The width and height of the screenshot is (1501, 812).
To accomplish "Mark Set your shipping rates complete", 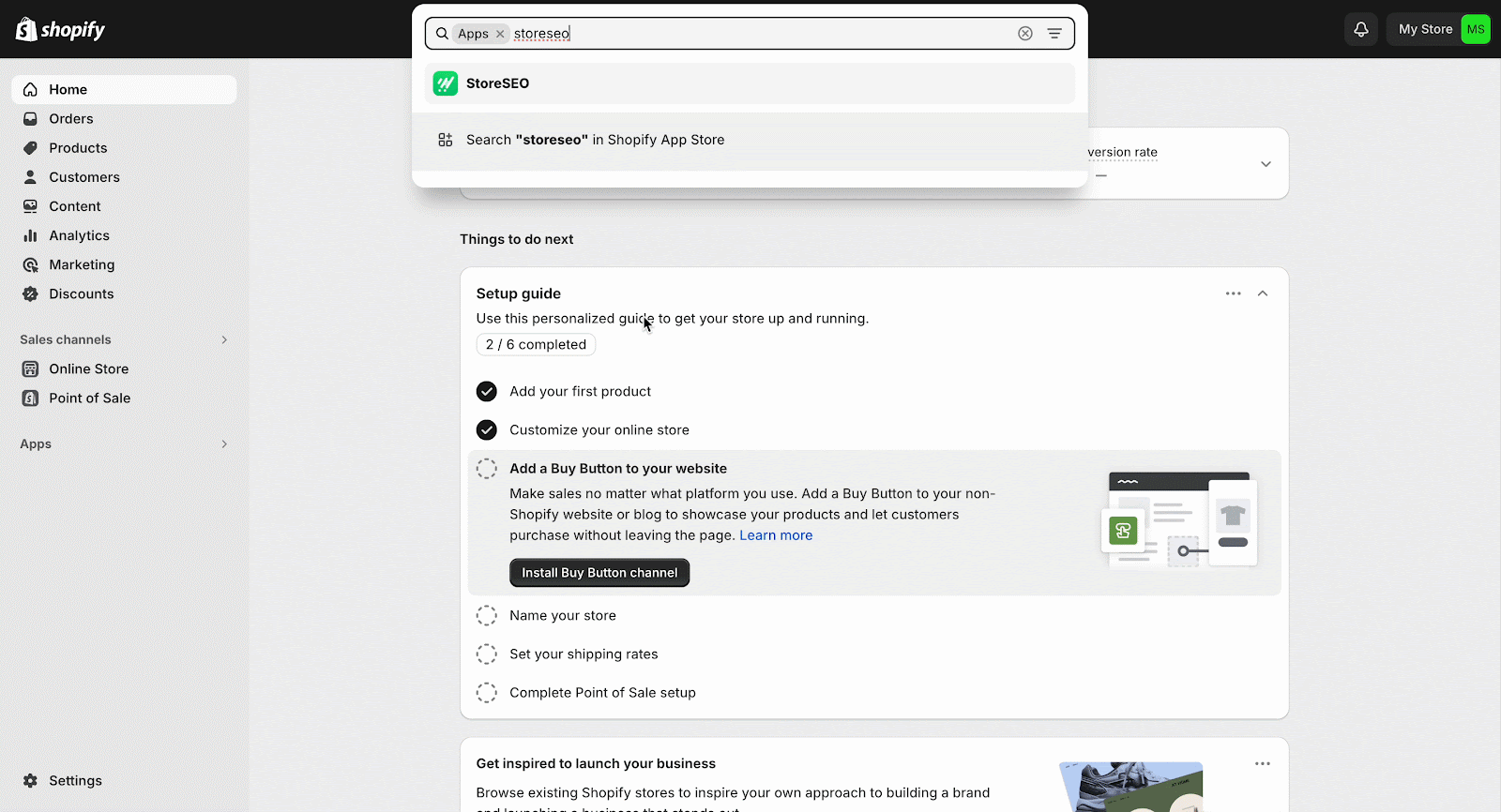I will (x=487, y=654).
